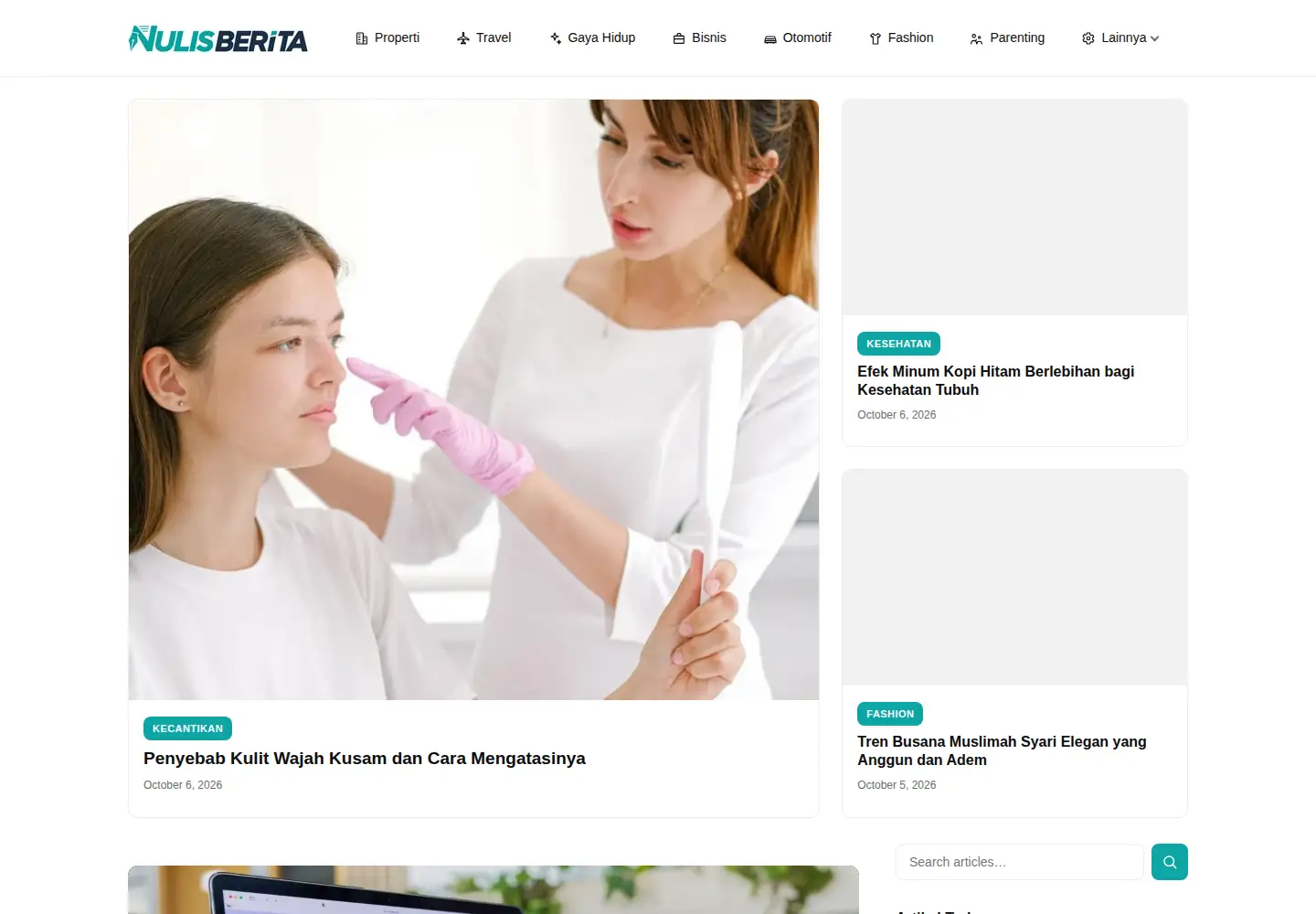Click the blank thumbnail above Kesehatan badge
Image resolution: width=1316 pixels, height=914 pixels.
coord(1014,207)
